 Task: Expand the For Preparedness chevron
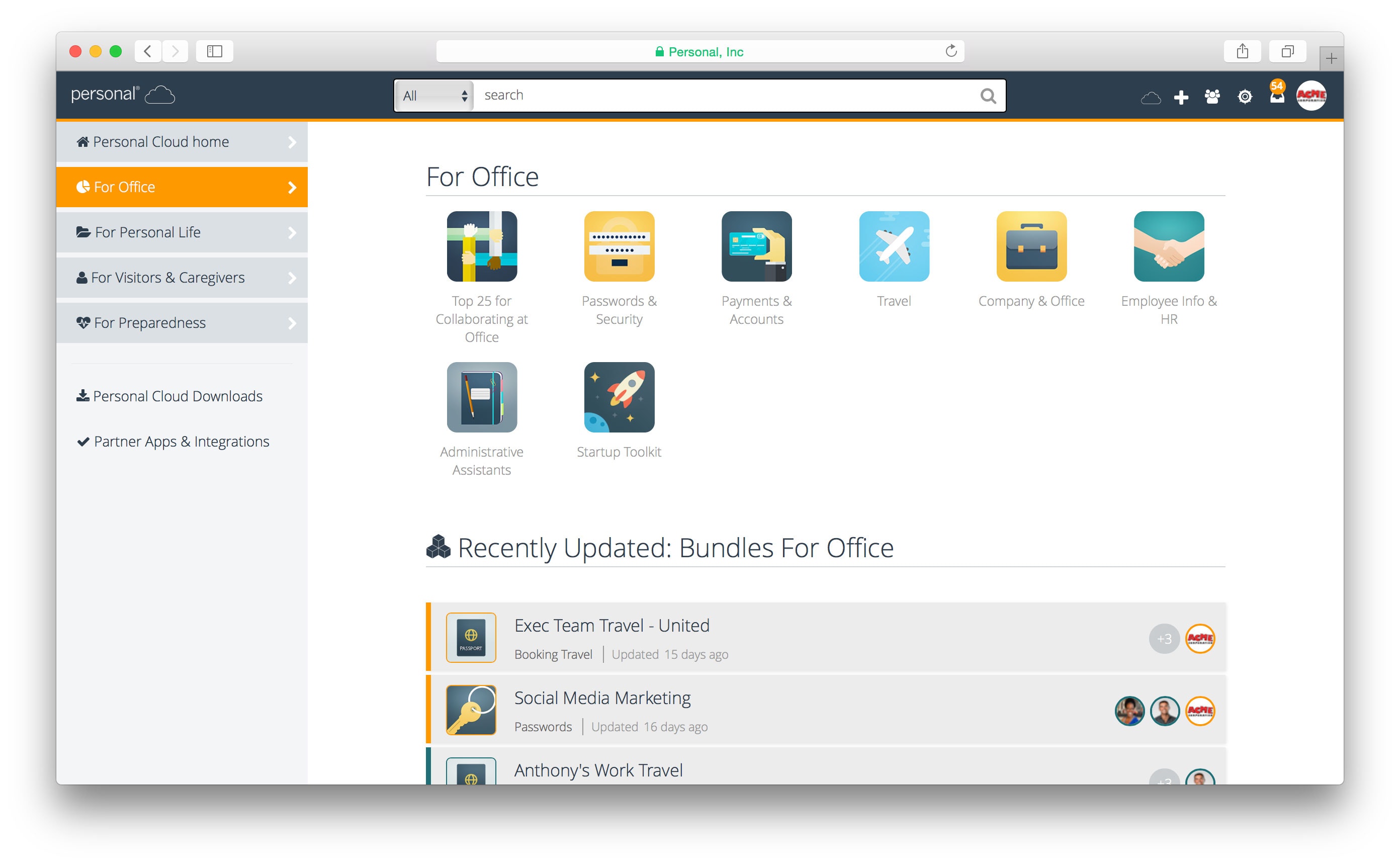(292, 323)
